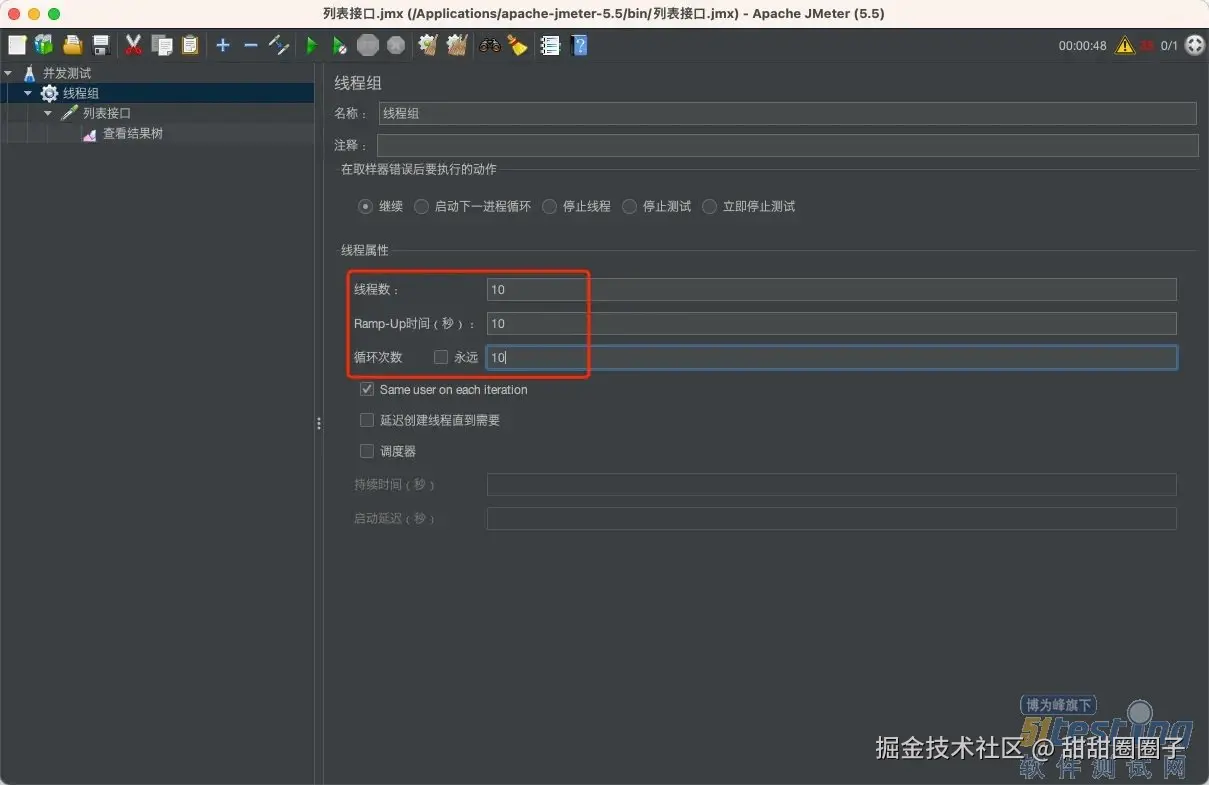Click the 列表接口 sampler dropper icon

tap(69, 113)
